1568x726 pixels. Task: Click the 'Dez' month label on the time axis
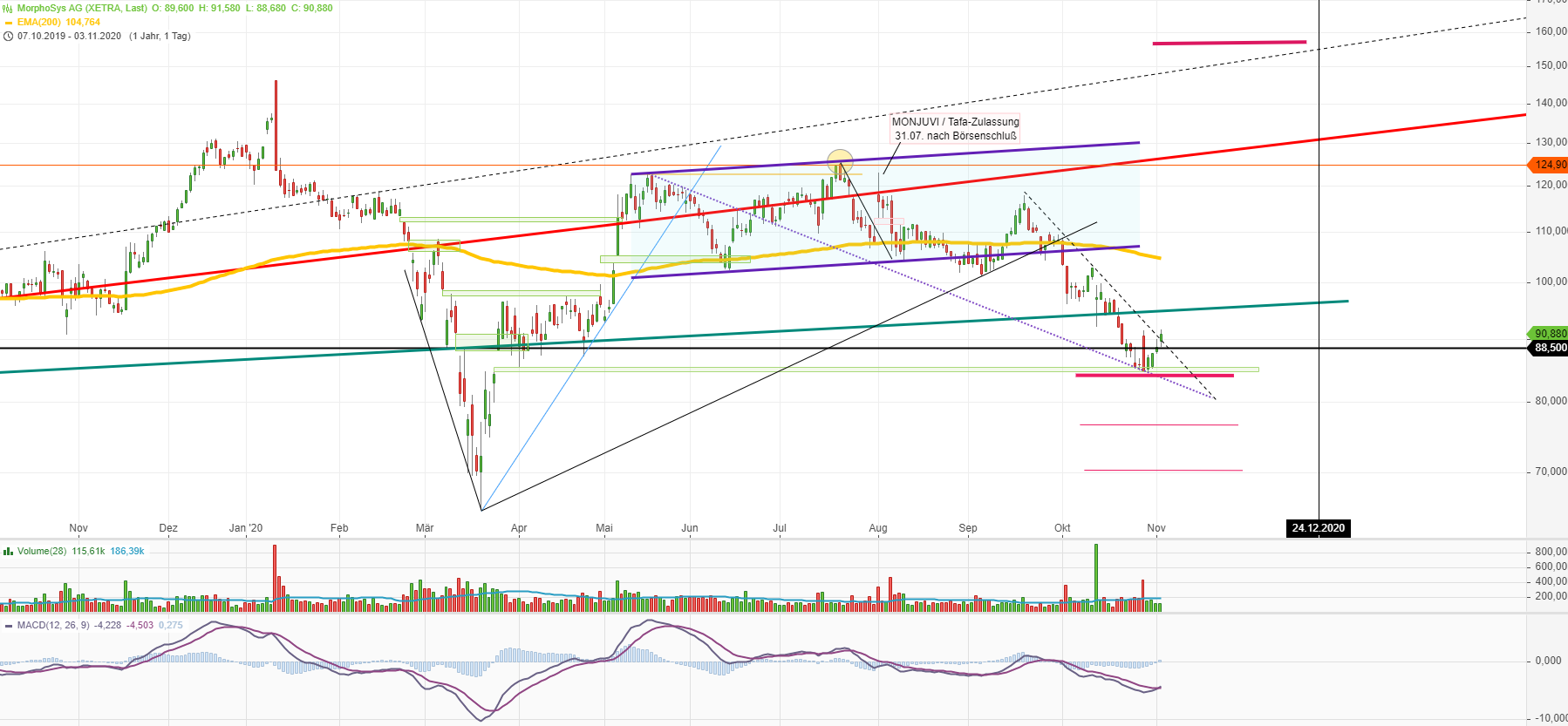tap(168, 528)
